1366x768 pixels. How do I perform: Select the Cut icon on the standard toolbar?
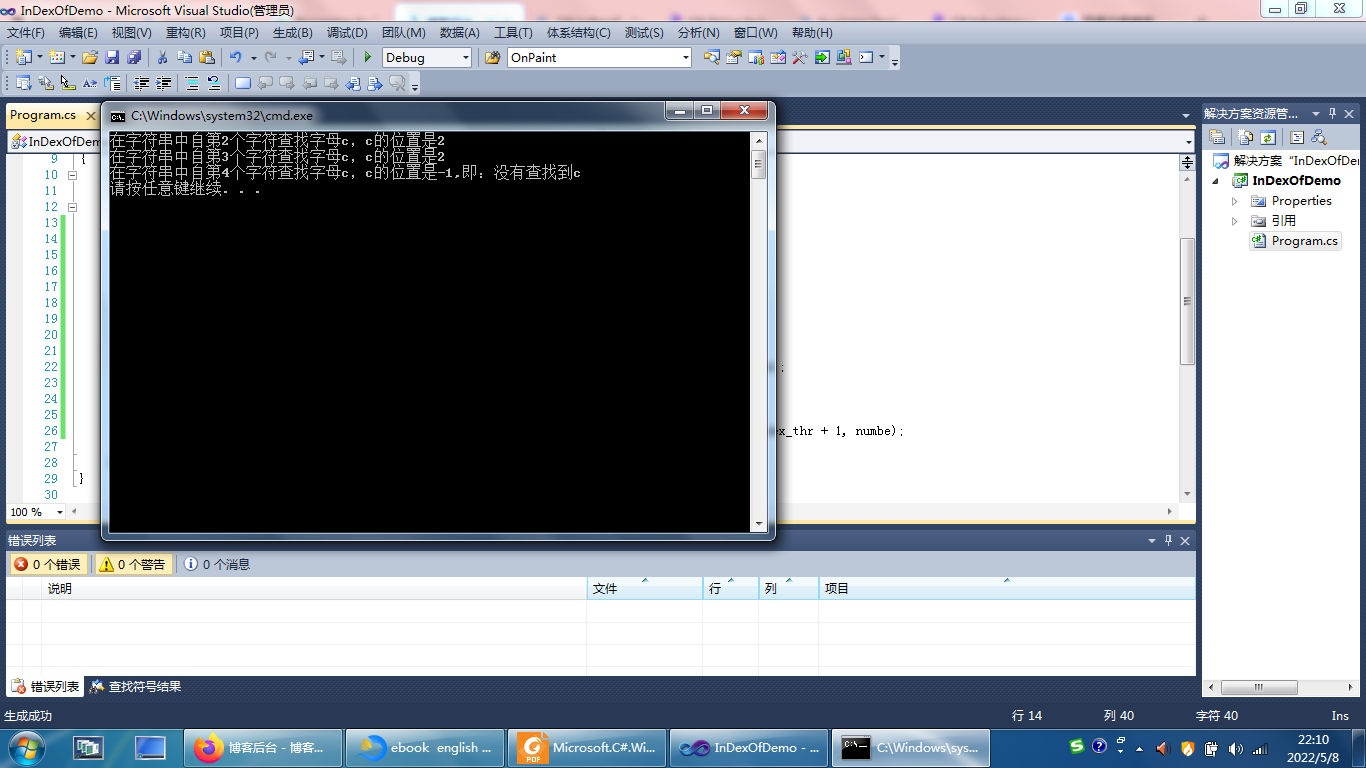click(x=163, y=57)
